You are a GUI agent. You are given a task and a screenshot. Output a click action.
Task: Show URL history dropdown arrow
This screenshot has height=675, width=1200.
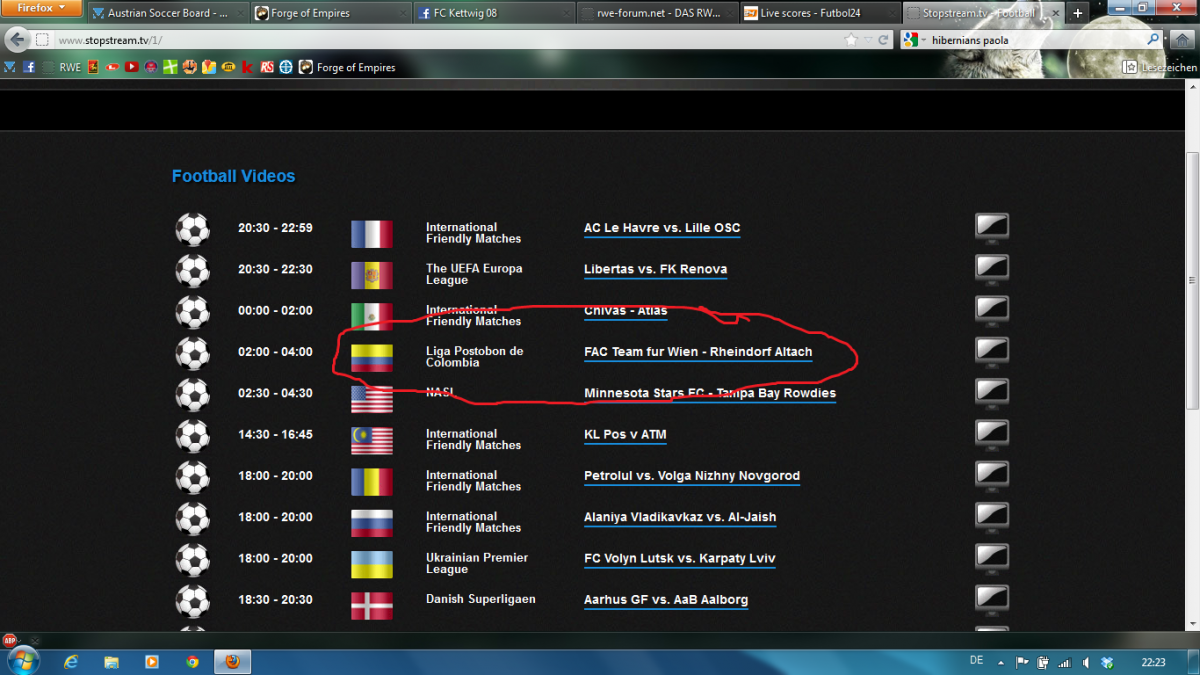(868, 40)
